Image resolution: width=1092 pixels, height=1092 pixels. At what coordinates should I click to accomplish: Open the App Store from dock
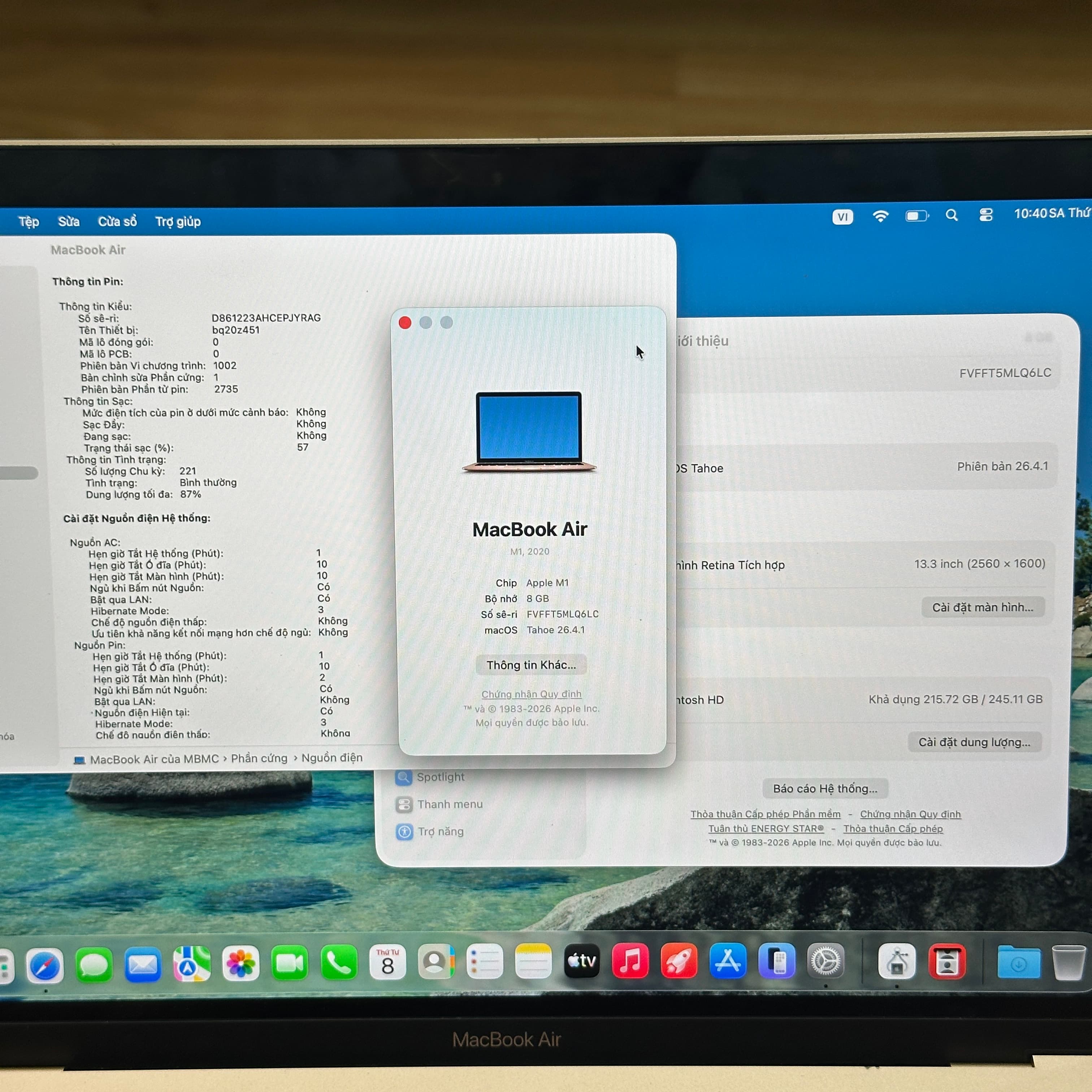(727, 960)
